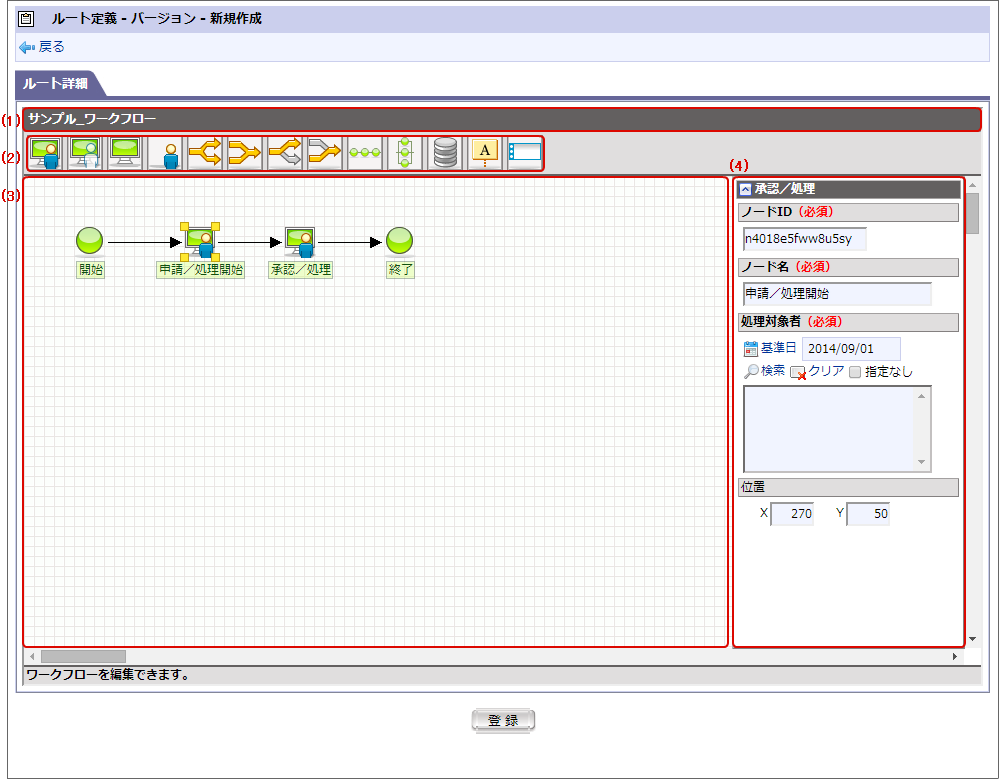
Task: Collapse the 承認／処理 property panel
Action: pos(745,189)
